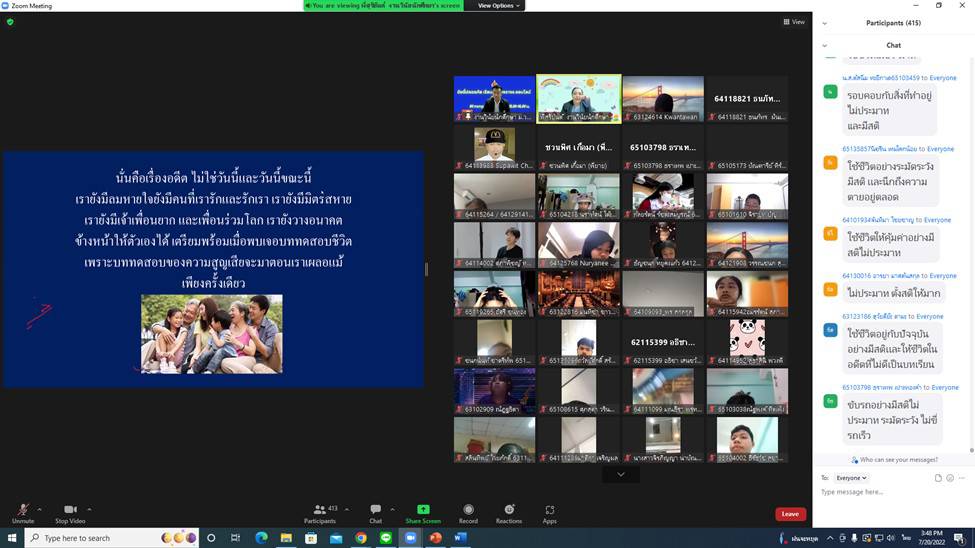
Task: Open Windows Start menu
Action: click(12, 538)
